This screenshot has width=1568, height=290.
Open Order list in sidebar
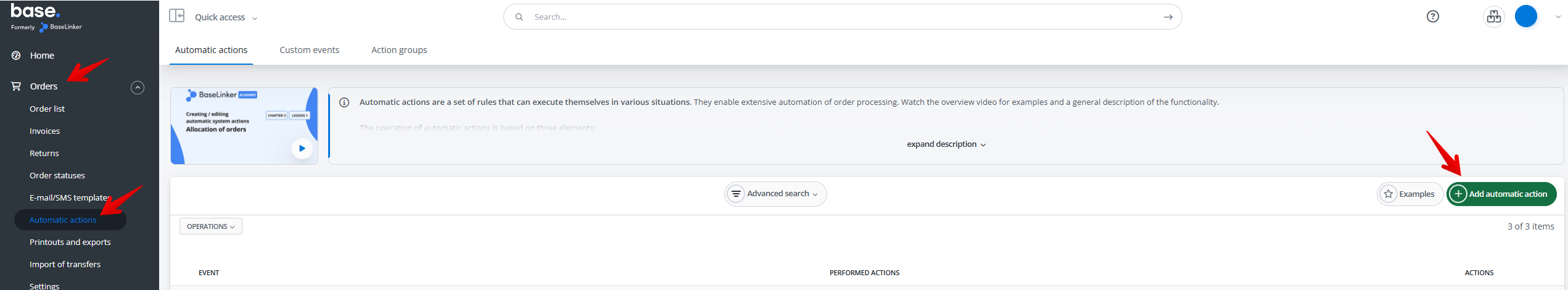coord(47,109)
